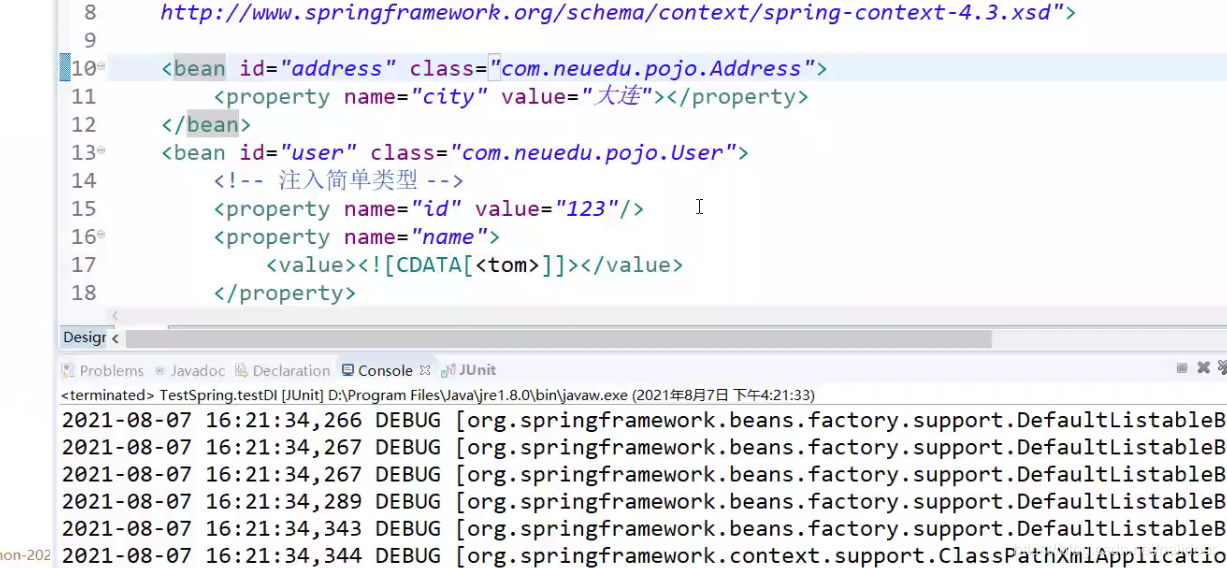Image resolution: width=1227 pixels, height=568 pixels.
Task: Click console log line timestamped 16:21:34,289
Action: pos(644,501)
